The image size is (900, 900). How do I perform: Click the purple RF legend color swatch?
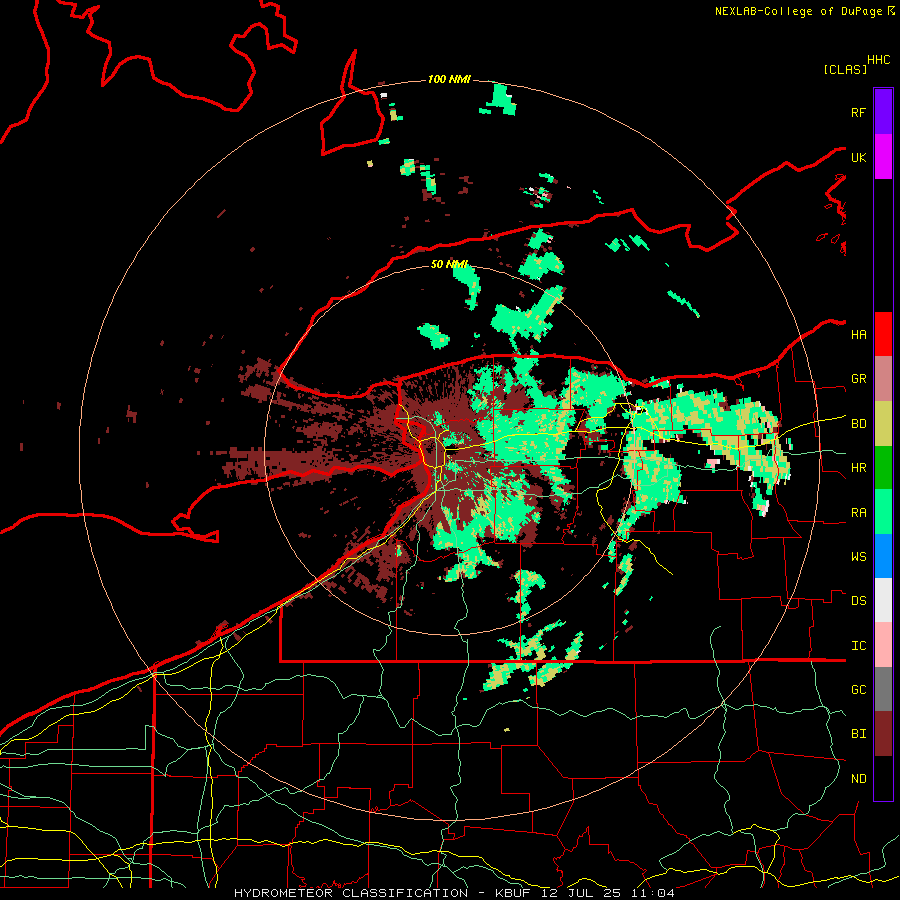pyautogui.click(x=883, y=112)
